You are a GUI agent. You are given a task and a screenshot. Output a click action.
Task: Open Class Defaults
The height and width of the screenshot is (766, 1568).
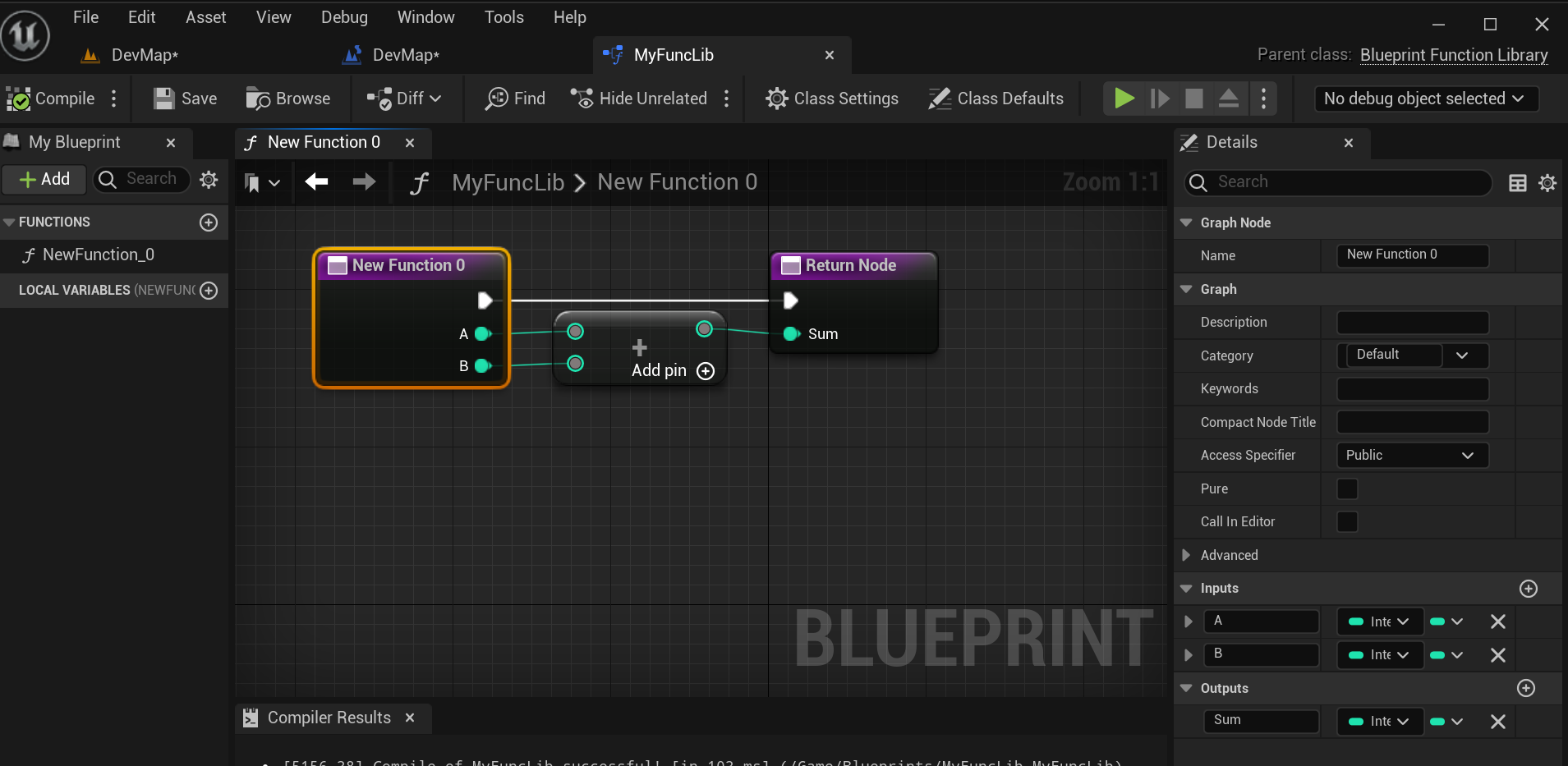coord(996,99)
